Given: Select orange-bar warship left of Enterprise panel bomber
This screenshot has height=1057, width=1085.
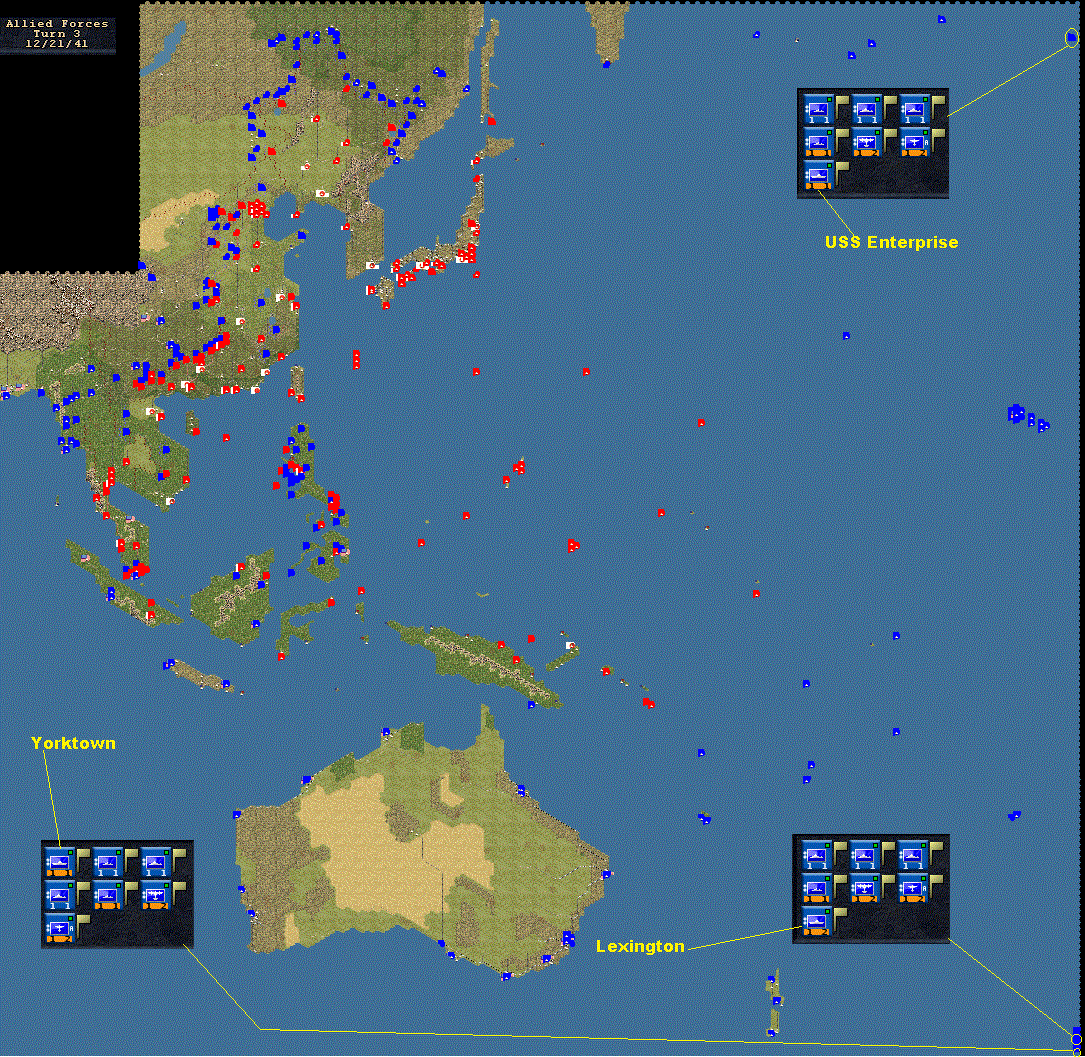Looking at the screenshot, I should tap(817, 143).
